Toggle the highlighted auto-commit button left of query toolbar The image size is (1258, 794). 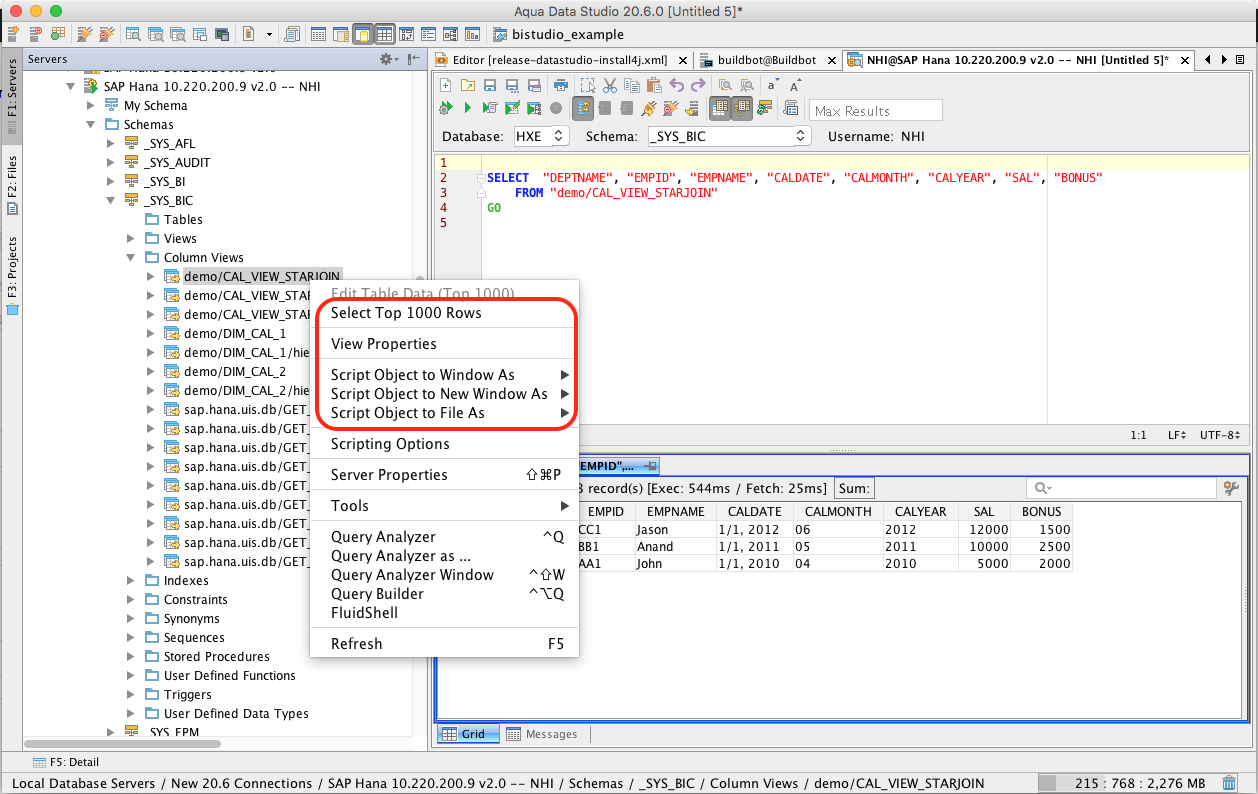pyautogui.click(x=583, y=108)
